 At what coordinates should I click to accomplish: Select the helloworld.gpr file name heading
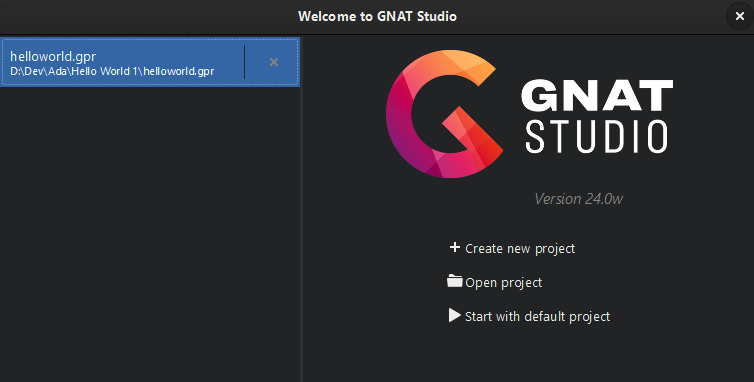pyautogui.click(x=53, y=56)
